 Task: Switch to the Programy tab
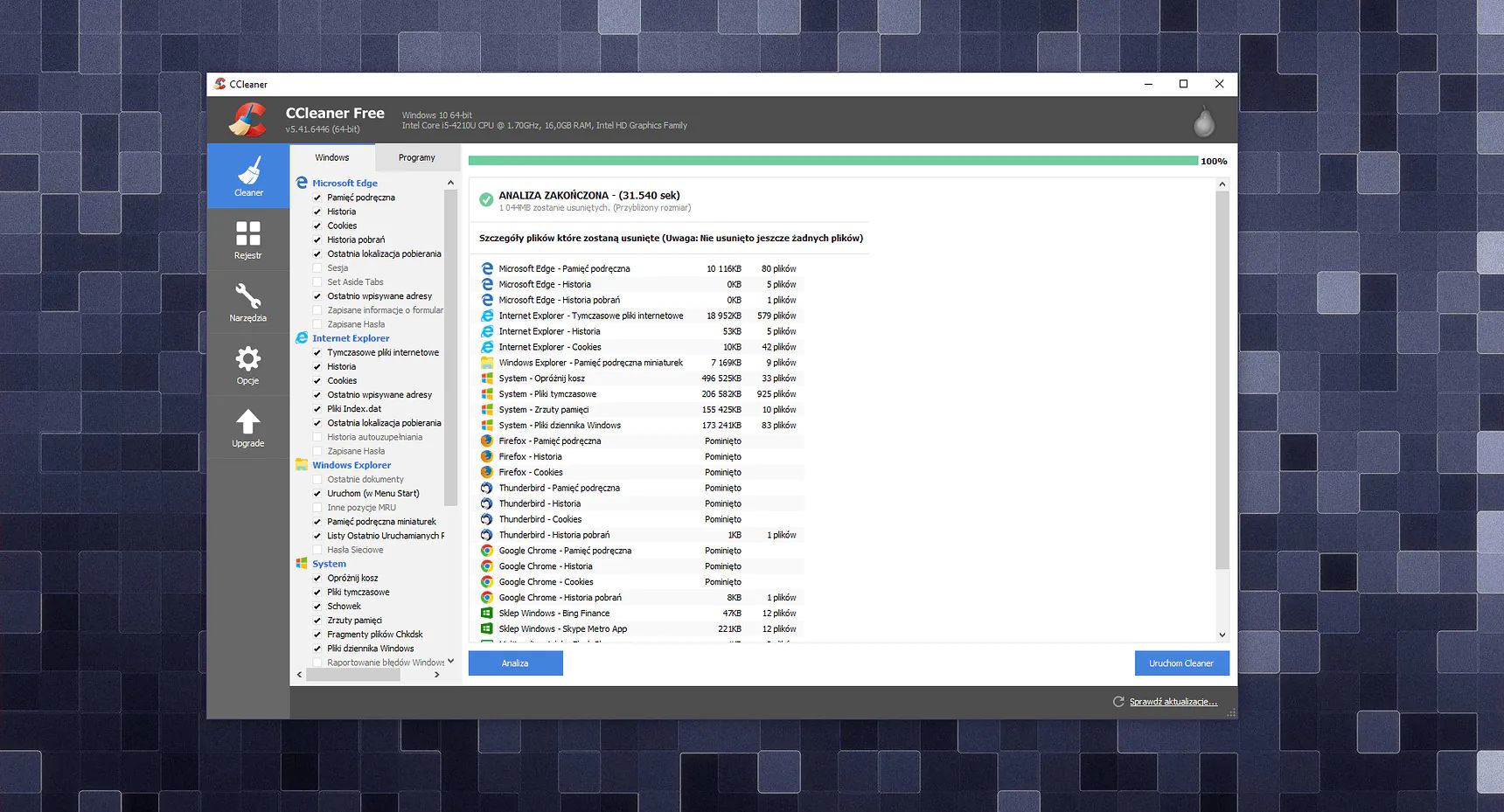[x=417, y=157]
